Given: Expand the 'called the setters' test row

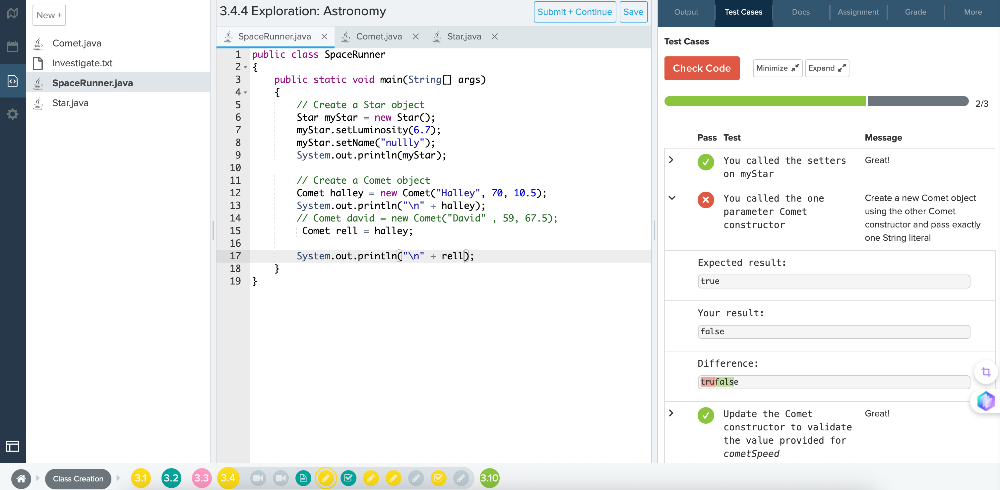Looking at the screenshot, I should 671,160.
